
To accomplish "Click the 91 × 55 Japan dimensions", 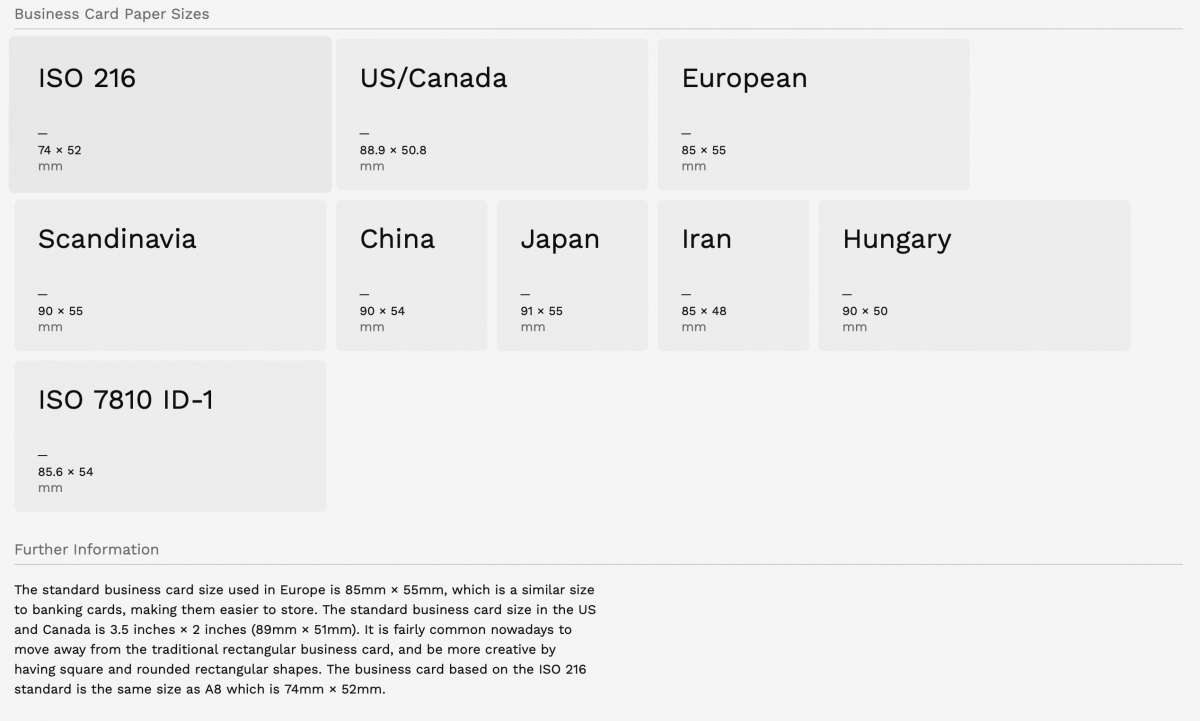I will [542, 311].
